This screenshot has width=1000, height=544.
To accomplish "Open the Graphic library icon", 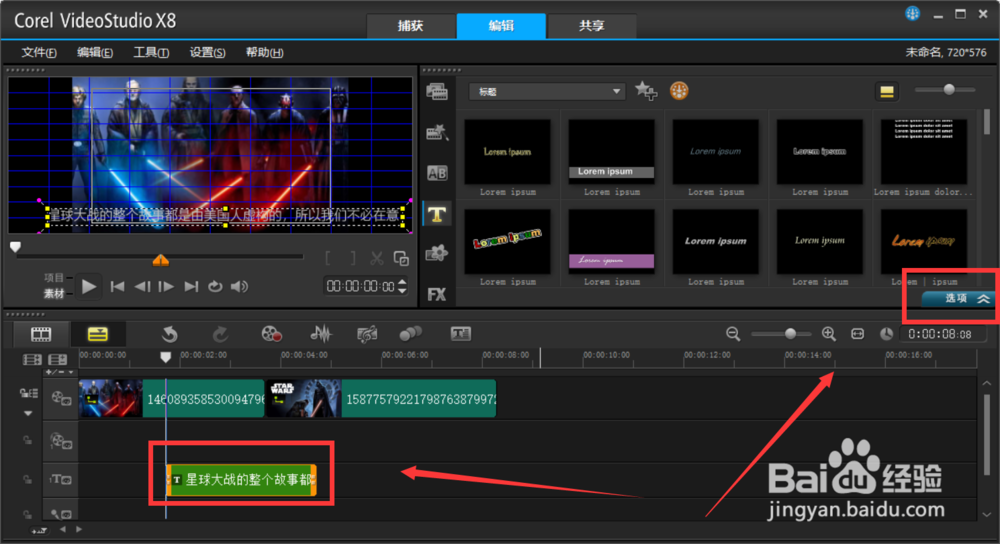I will pos(437,254).
